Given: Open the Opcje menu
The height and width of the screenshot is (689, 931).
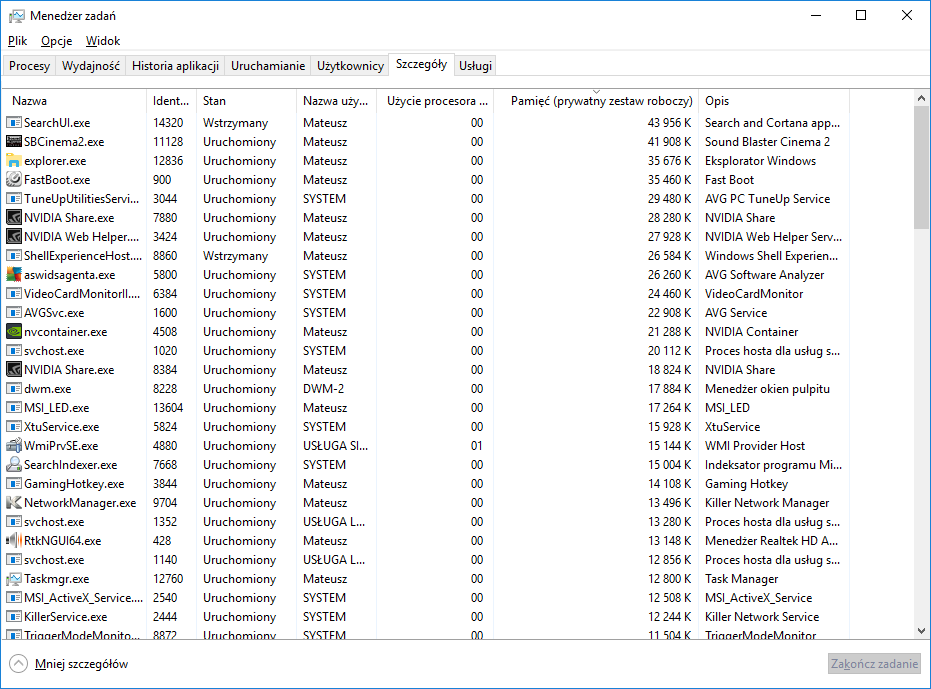Looking at the screenshot, I should [x=56, y=41].
